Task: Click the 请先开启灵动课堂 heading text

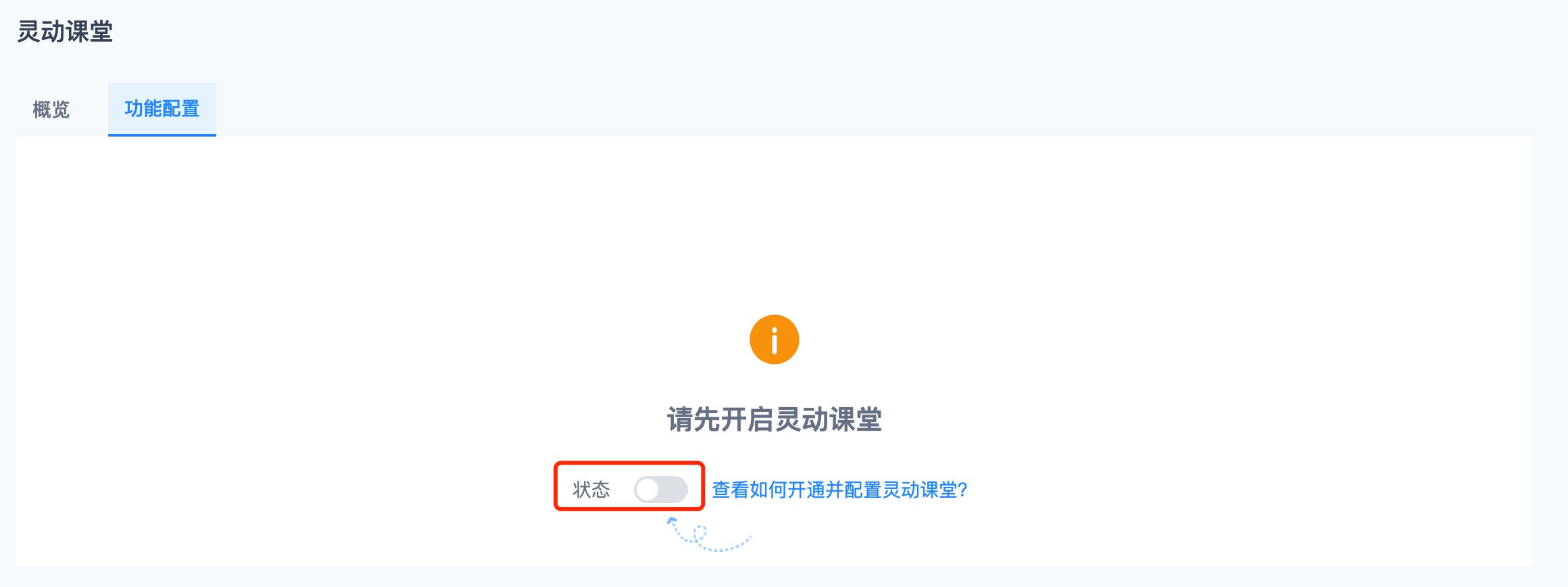Action: [775, 419]
